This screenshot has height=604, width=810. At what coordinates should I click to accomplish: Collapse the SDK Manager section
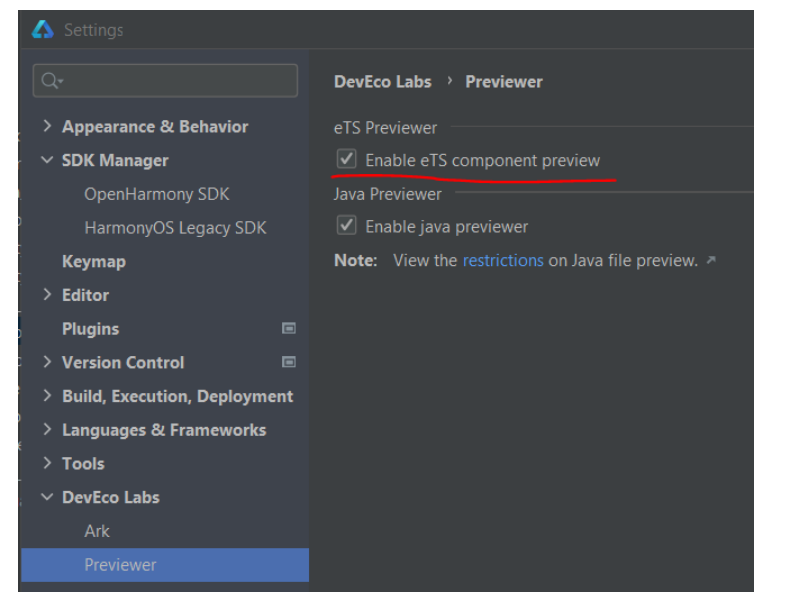click(47, 160)
